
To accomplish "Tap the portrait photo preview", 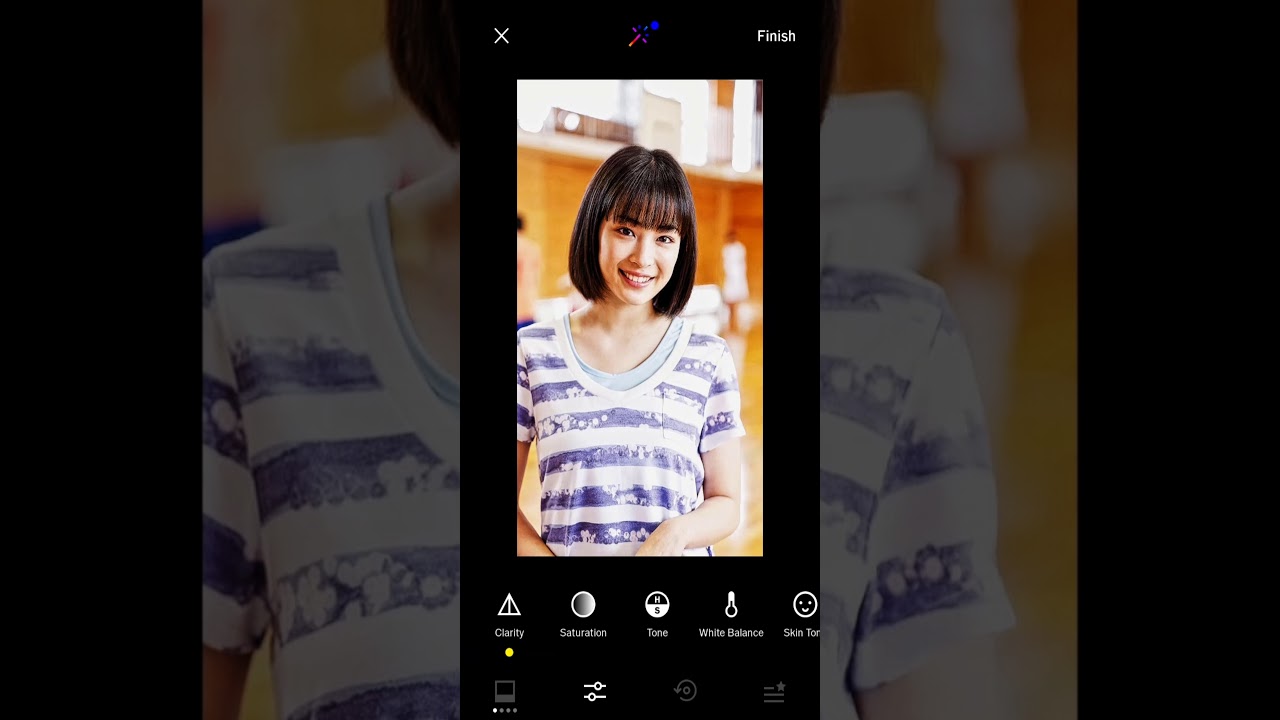I will coord(640,318).
